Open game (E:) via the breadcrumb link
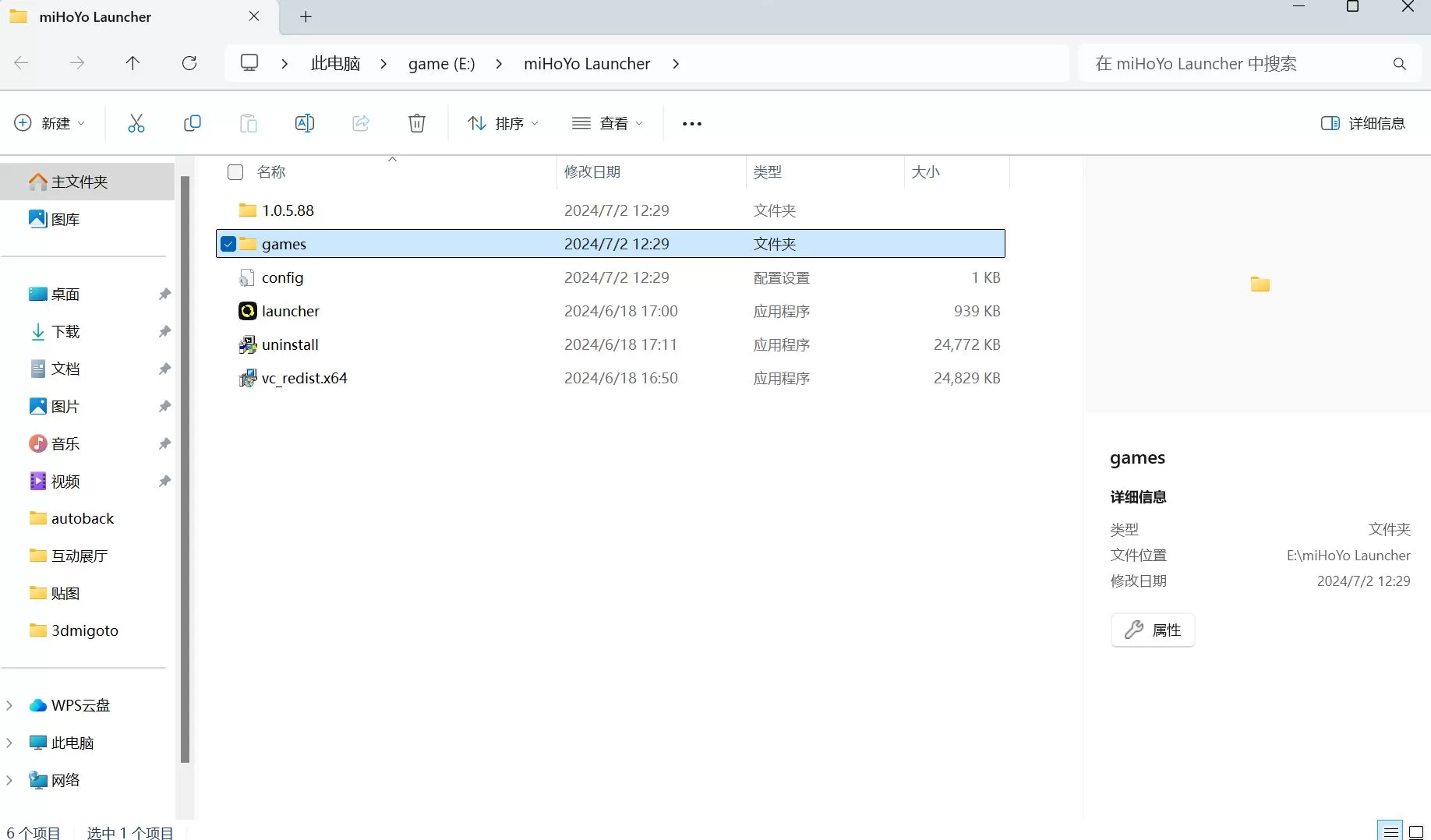 [x=440, y=63]
